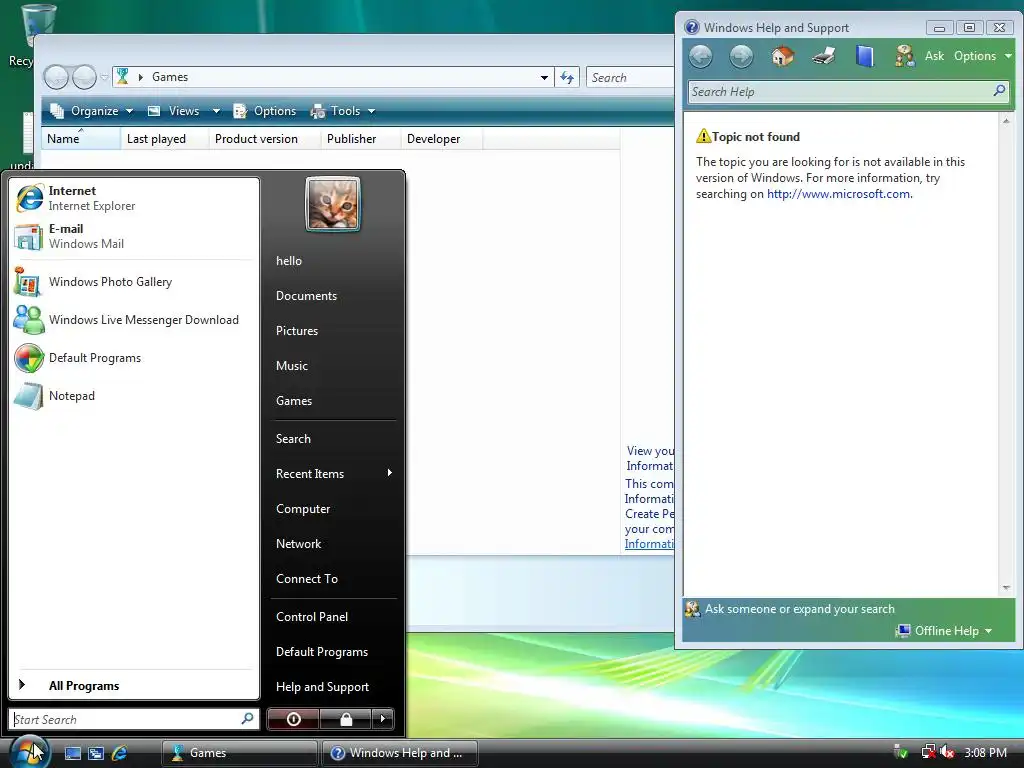Open Search from Start menu
The width and height of the screenshot is (1024, 768).
tap(333, 439)
